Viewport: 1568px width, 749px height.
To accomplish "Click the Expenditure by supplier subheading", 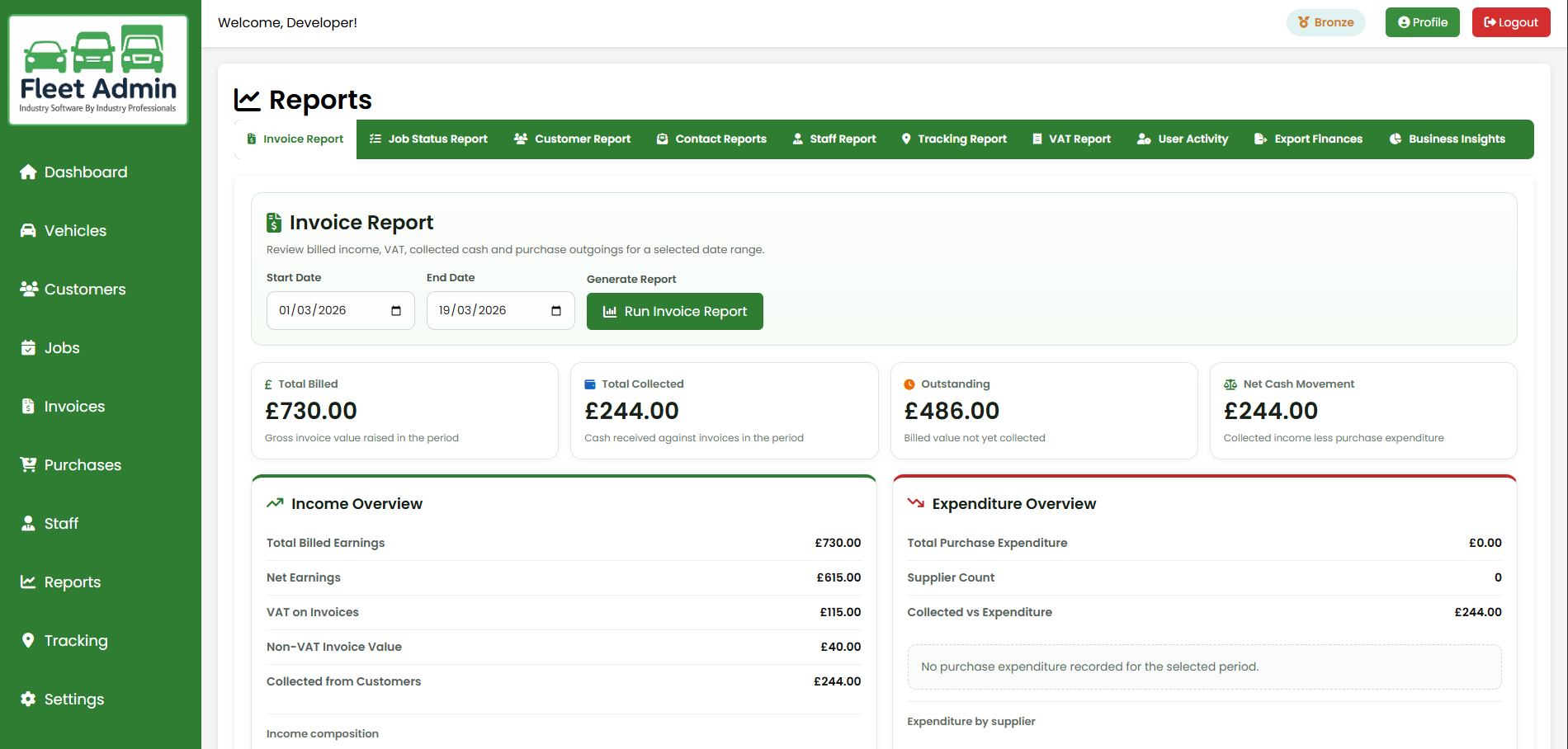I will click(x=971, y=721).
